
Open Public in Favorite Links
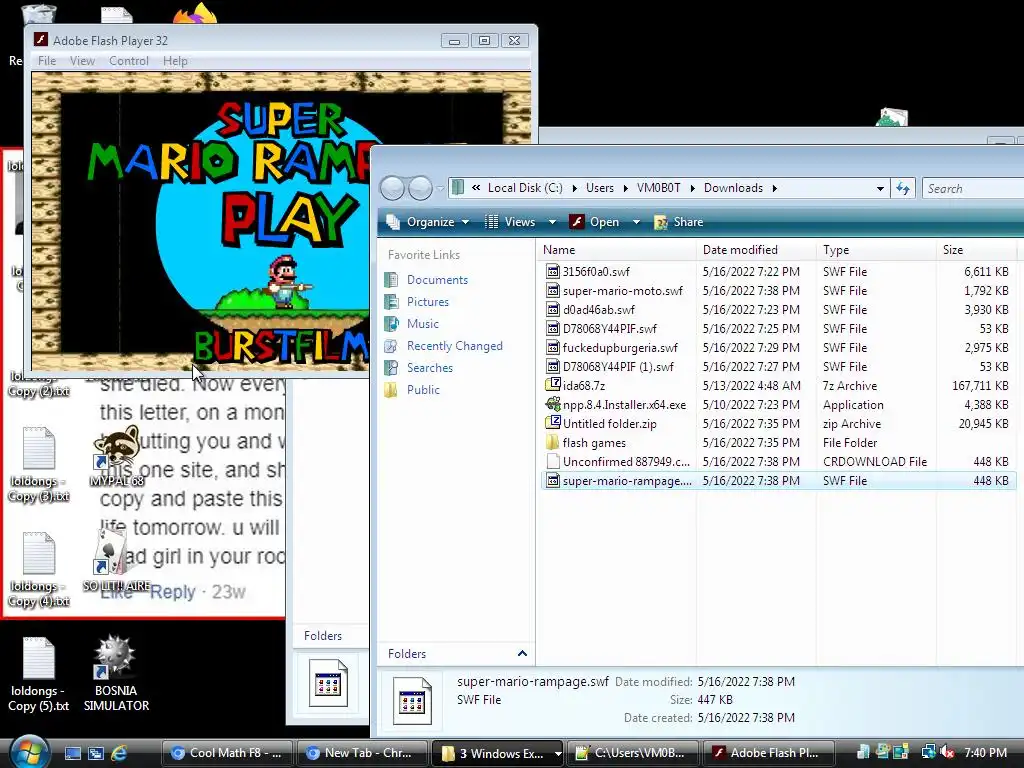coord(423,390)
